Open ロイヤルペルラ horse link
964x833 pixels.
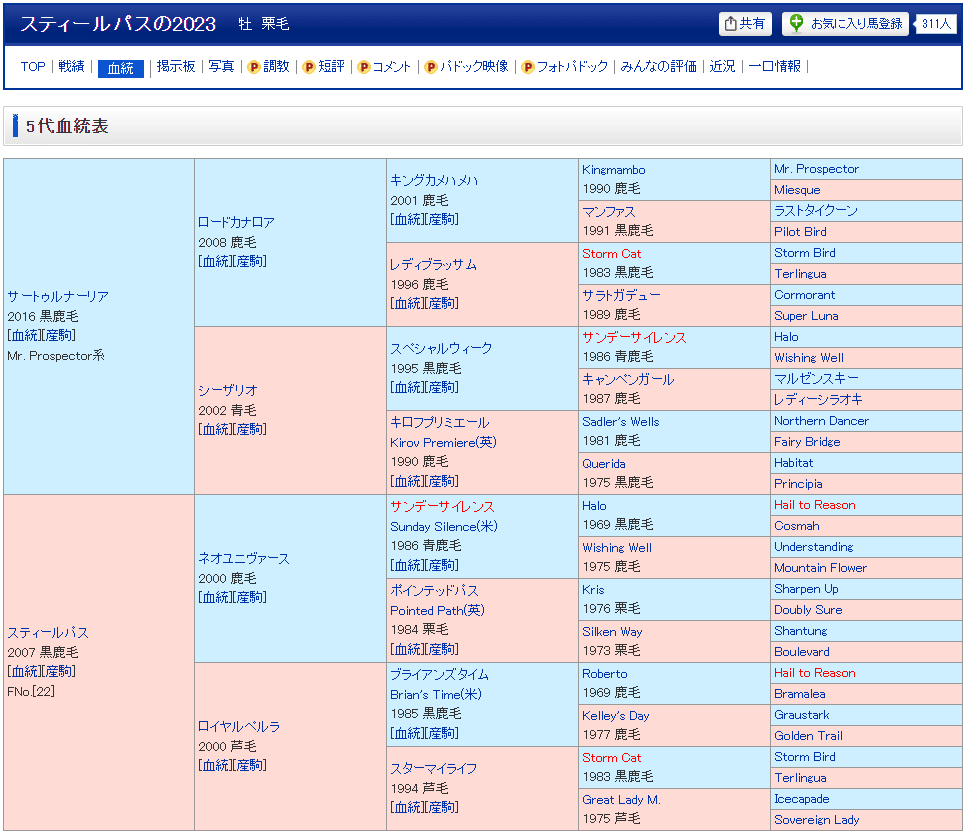[239, 726]
